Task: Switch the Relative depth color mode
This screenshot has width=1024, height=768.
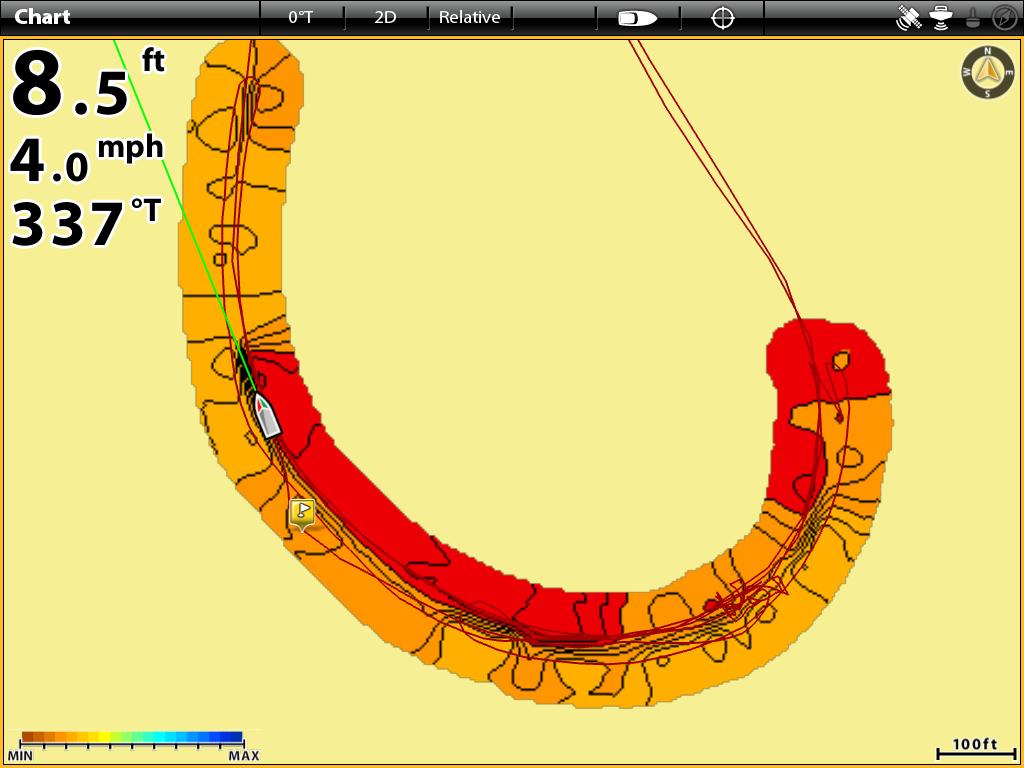Action: tap(469, 17)
